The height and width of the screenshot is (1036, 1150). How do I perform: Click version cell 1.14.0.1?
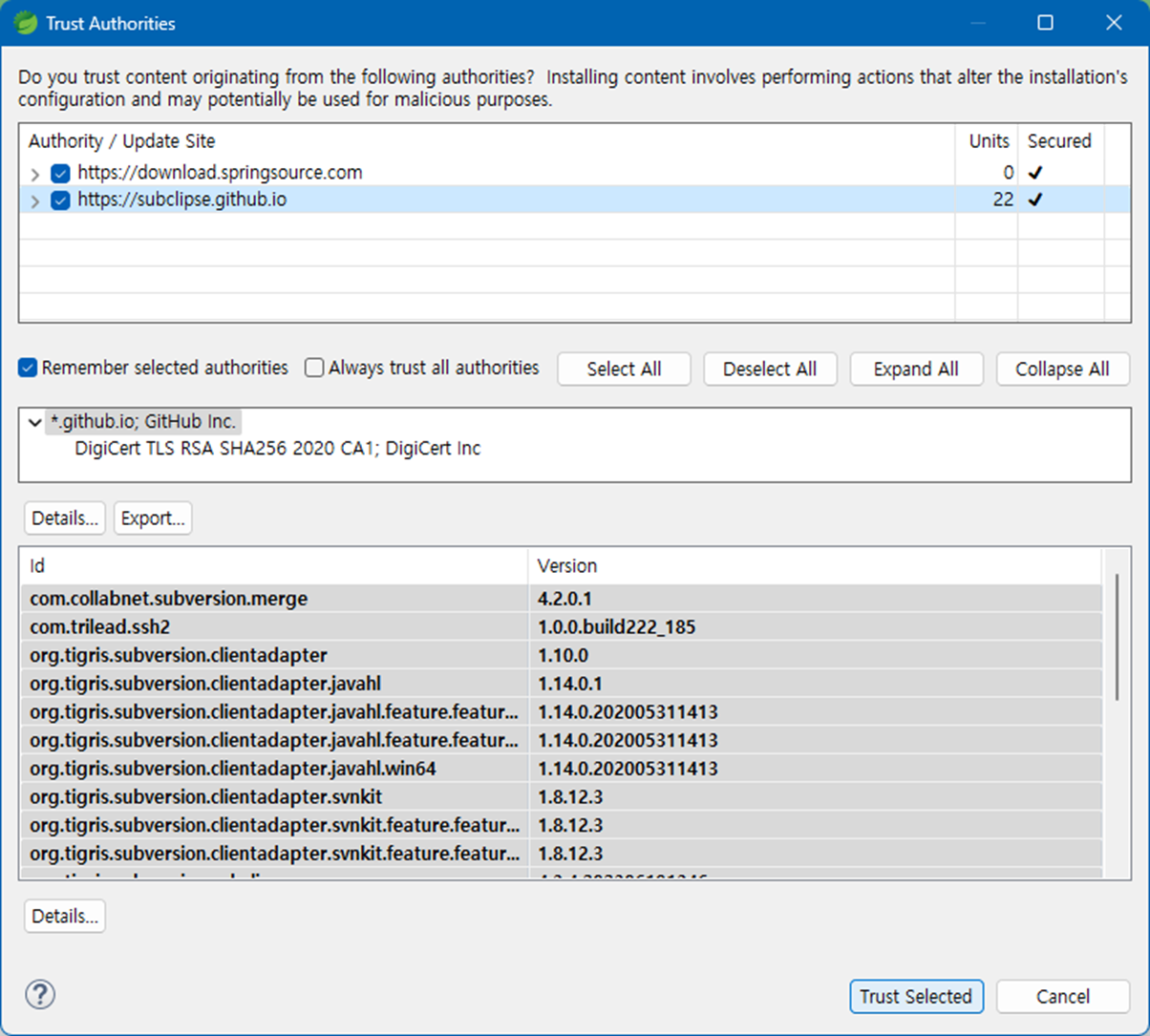[570, 684]
